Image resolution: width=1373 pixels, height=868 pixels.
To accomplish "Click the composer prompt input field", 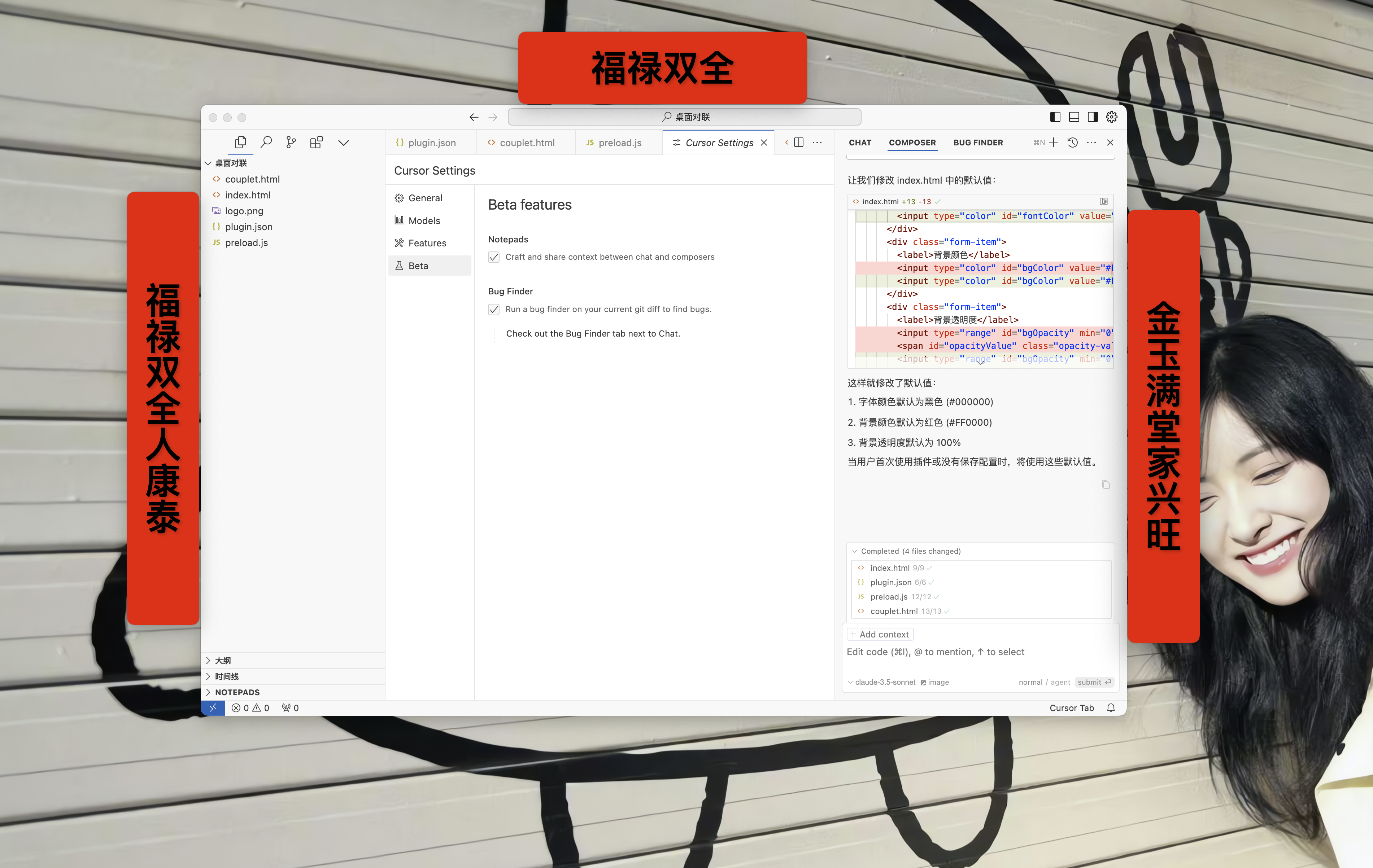I will (x=980, y=652).
